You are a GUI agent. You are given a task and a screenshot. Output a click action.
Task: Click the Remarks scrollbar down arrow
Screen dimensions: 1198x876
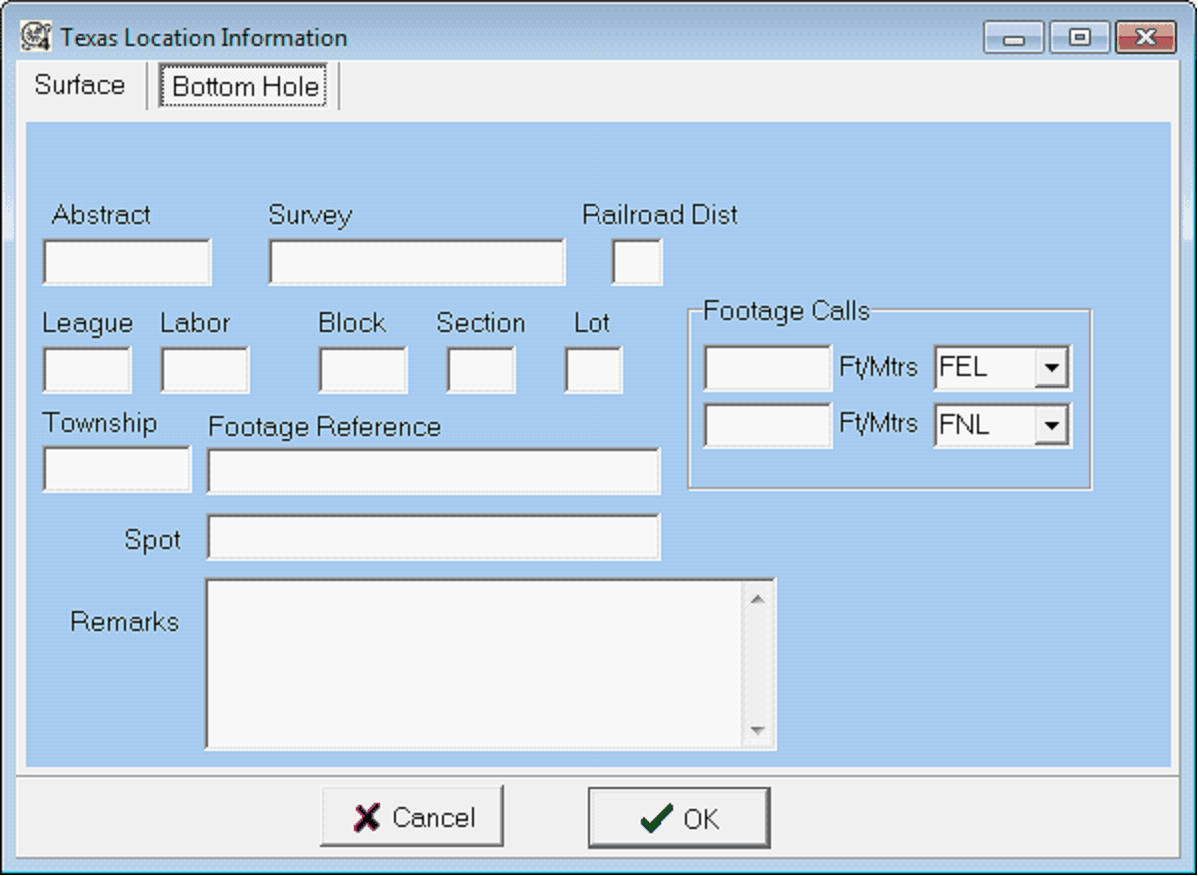click(757, 731)
